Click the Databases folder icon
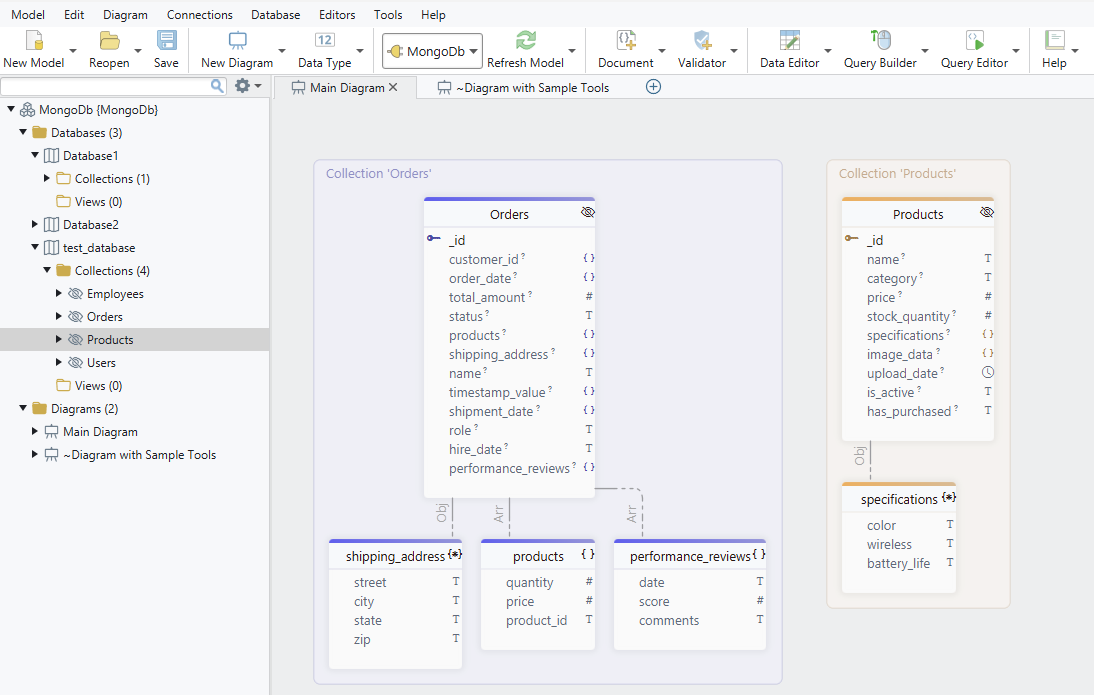This screenshot has height=695, width=1094. coord(40,133)
